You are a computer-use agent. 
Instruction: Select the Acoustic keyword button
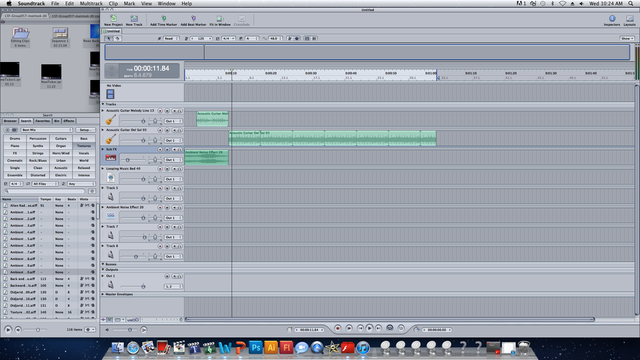(61, 168)
